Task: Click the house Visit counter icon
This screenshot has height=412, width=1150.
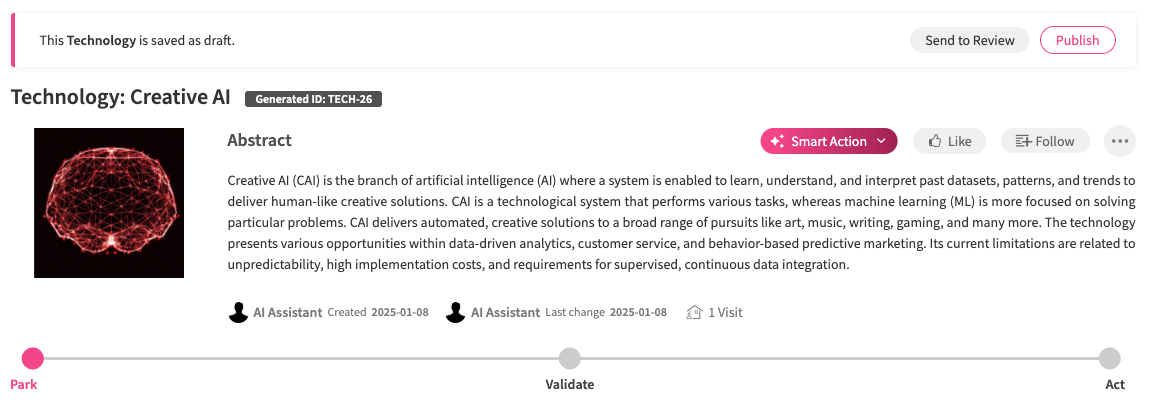Action: (694, 312)
